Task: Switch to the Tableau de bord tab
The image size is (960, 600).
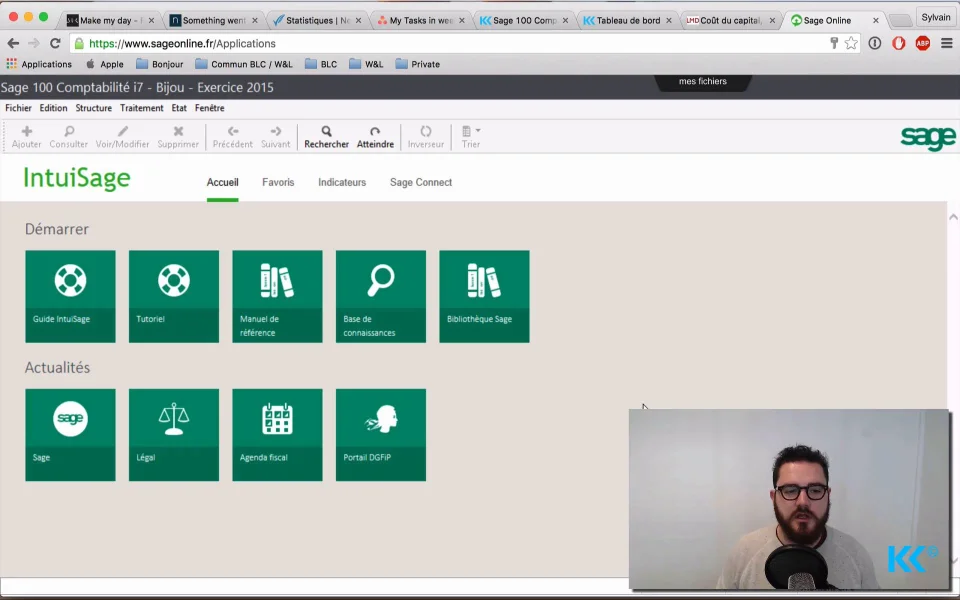Action: [628, 20]
